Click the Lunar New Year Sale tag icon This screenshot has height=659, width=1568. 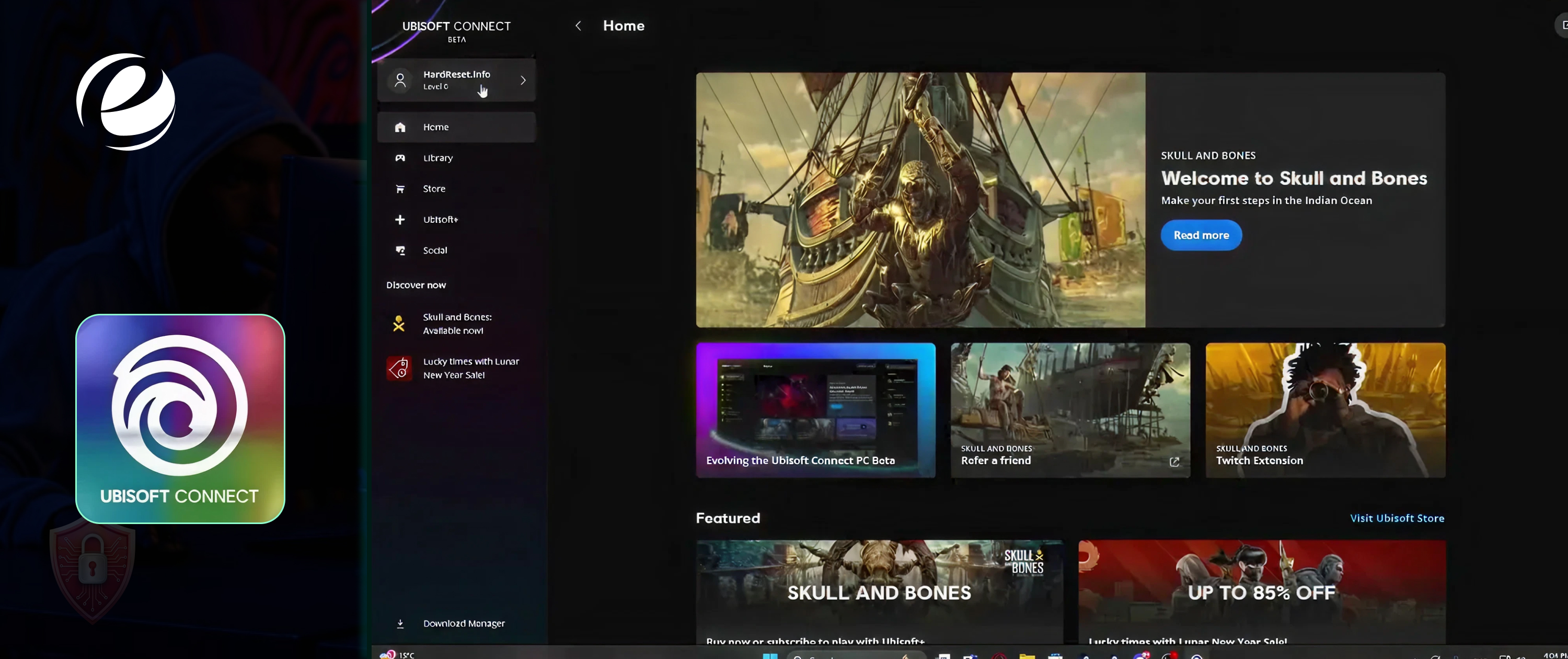[x=399, y=369]
